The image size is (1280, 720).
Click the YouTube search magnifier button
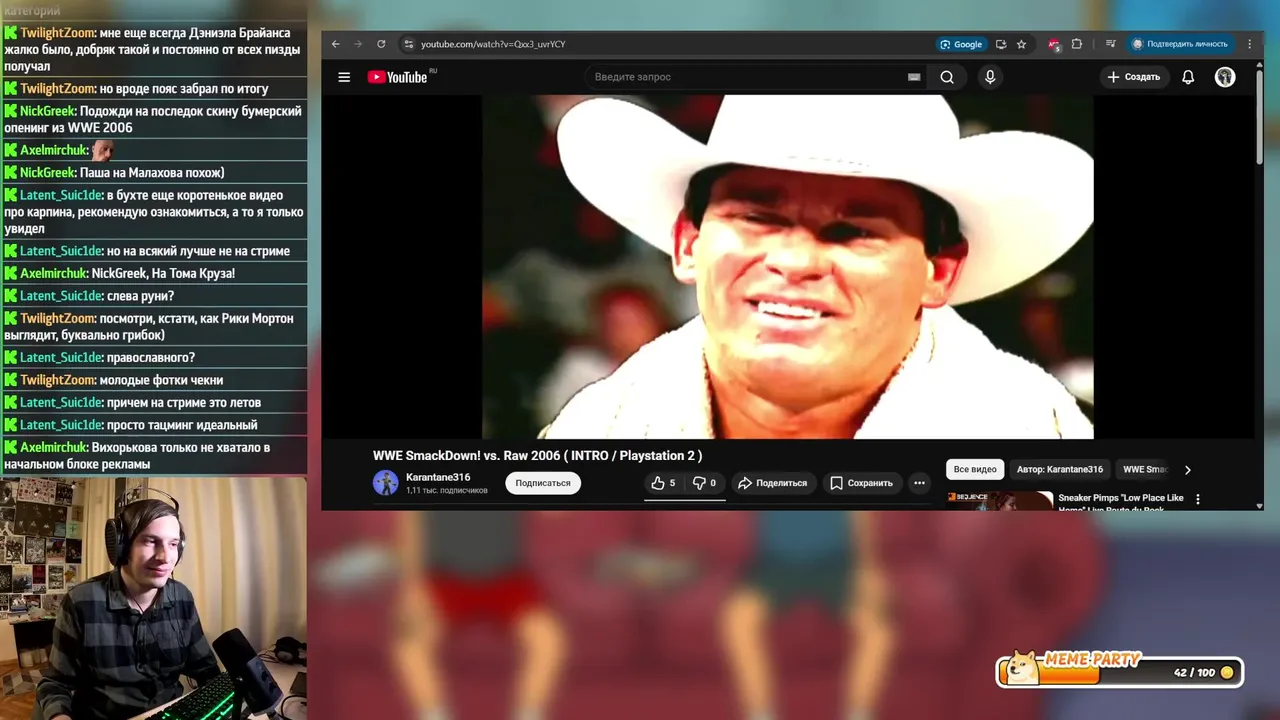947,77
